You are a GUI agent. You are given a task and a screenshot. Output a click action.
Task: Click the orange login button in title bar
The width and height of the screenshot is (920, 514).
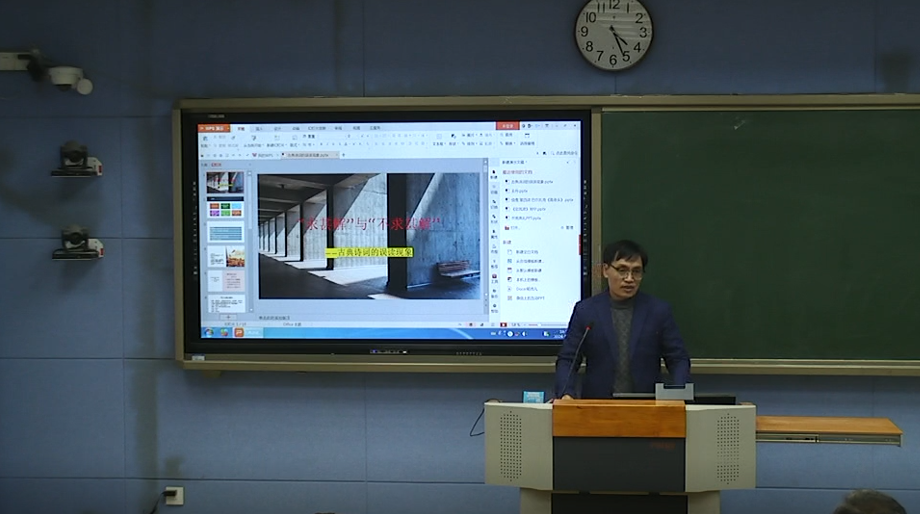(507, 127)
